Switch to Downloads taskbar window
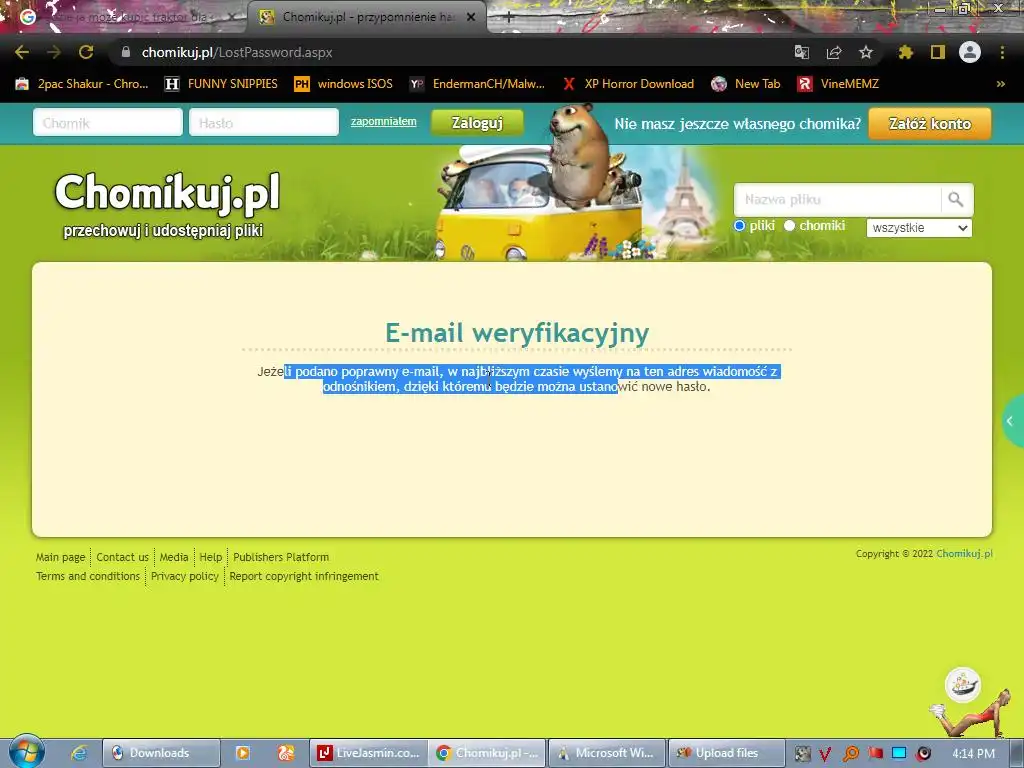The height and width of the screenshot is (768, 1024). [161, 753]
